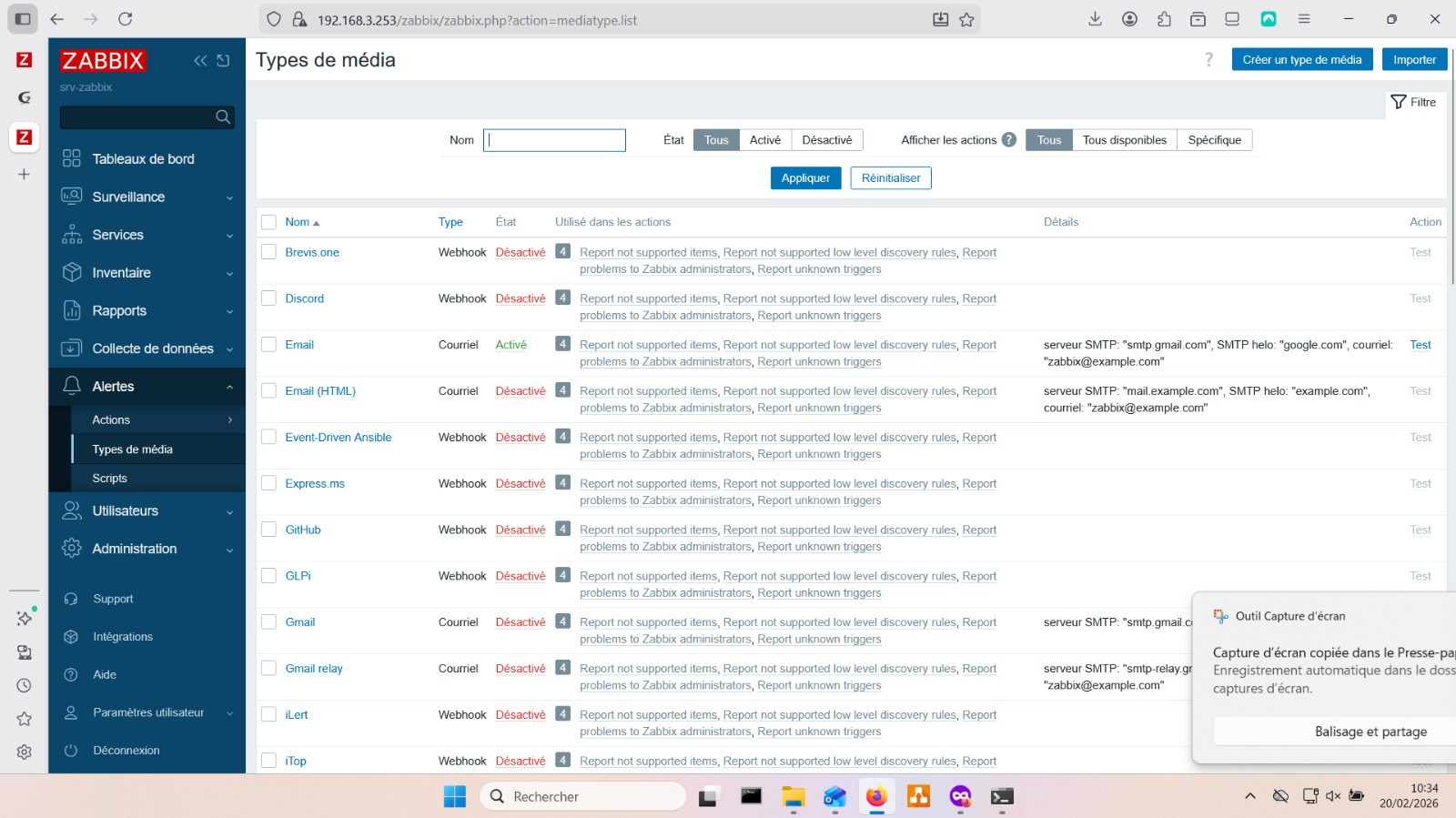Screen dimensions: 1456x818
Task: Bookmark this page with the star icon
Action: [966, 19]
